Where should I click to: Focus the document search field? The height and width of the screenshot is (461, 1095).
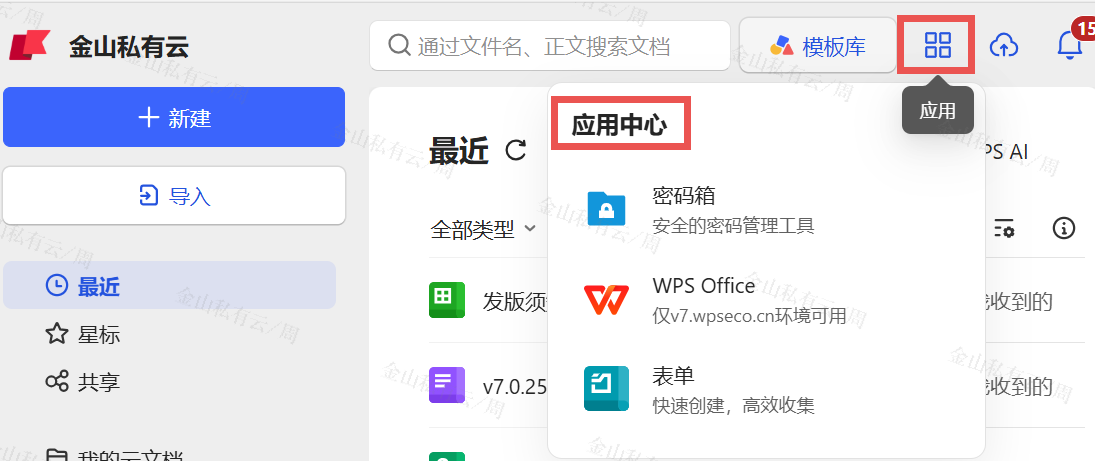550,45
